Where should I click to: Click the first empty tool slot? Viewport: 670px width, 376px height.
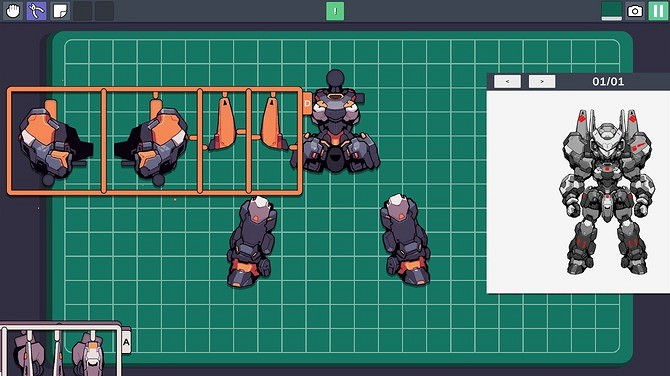coord(82,11)
